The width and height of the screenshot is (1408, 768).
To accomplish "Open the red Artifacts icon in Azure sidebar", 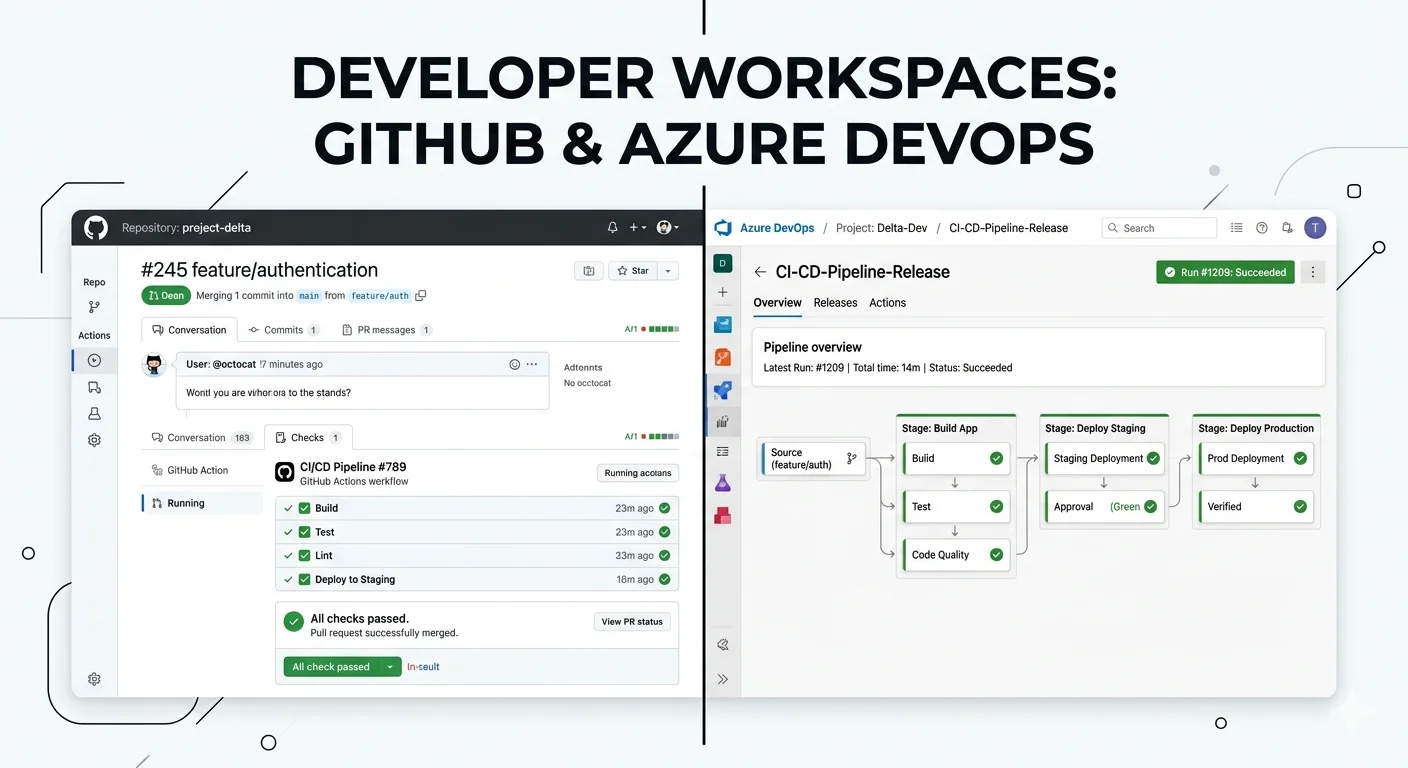I will click(723, 516).
